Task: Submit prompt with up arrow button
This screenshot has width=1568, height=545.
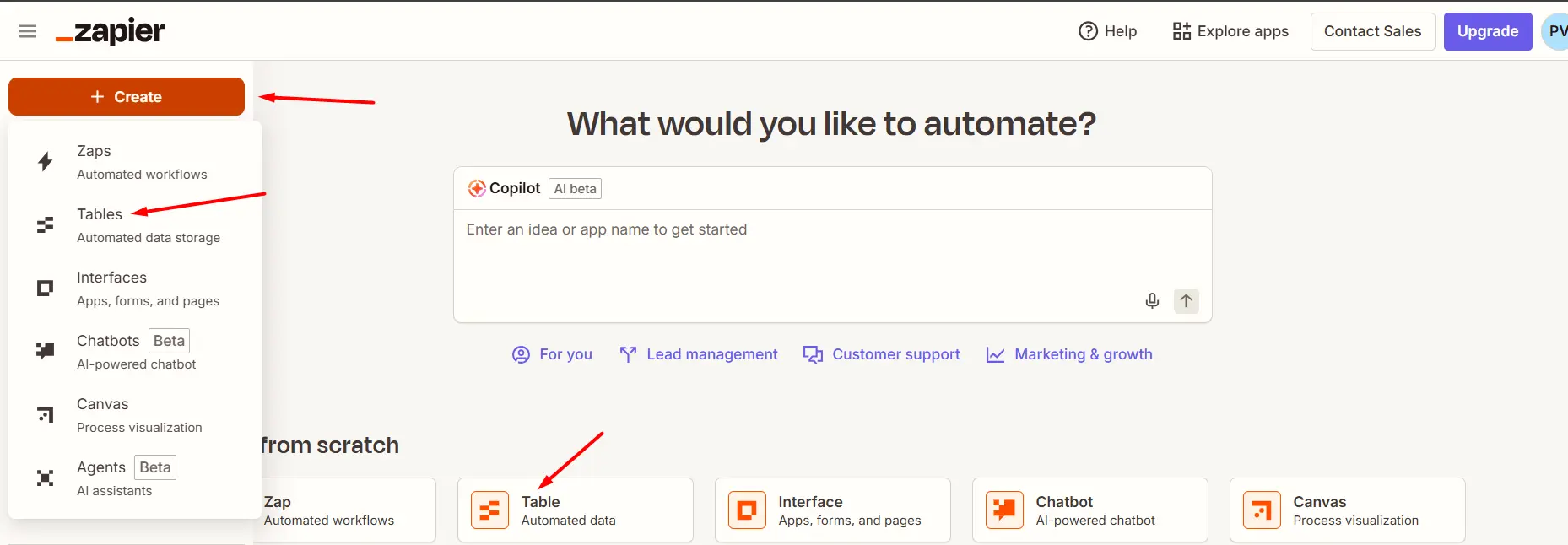Action: click(x=1186, y=301)
